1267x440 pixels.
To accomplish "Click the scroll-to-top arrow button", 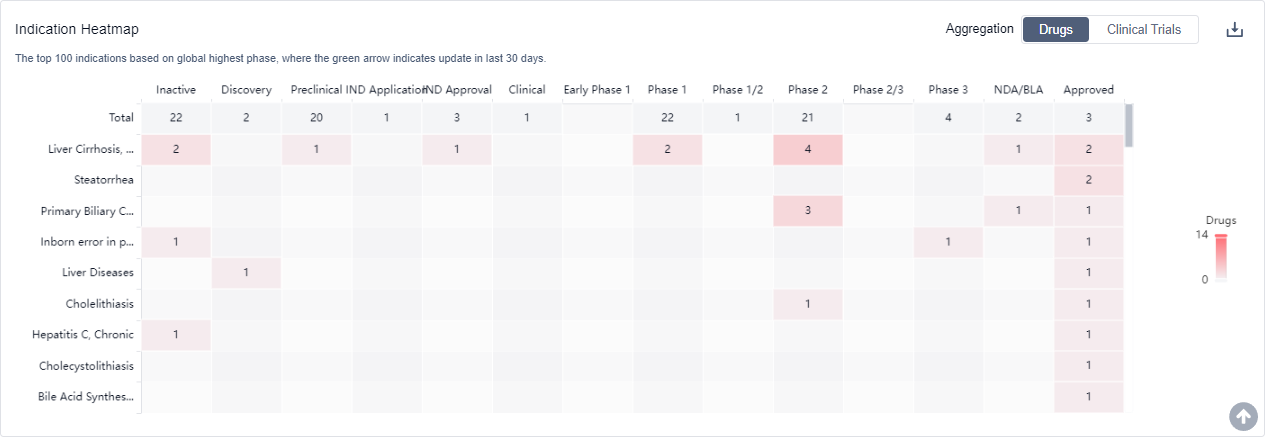I will tap(1243, 416).
